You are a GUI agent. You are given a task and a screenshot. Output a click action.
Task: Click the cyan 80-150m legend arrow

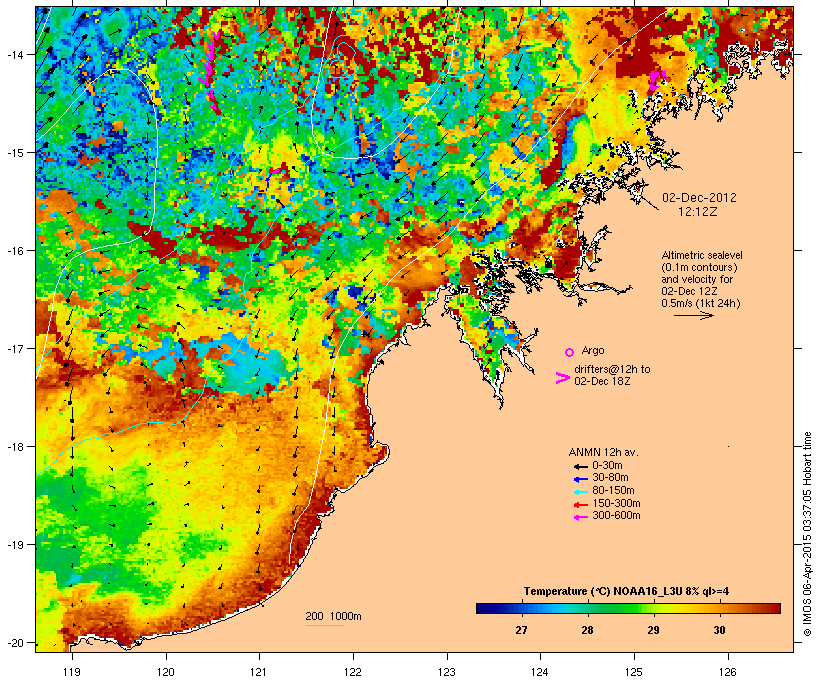click(x=580, y=492)
